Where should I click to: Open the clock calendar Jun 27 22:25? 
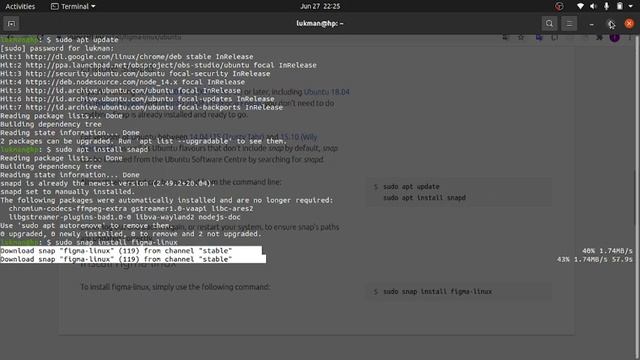click(320, 7)
